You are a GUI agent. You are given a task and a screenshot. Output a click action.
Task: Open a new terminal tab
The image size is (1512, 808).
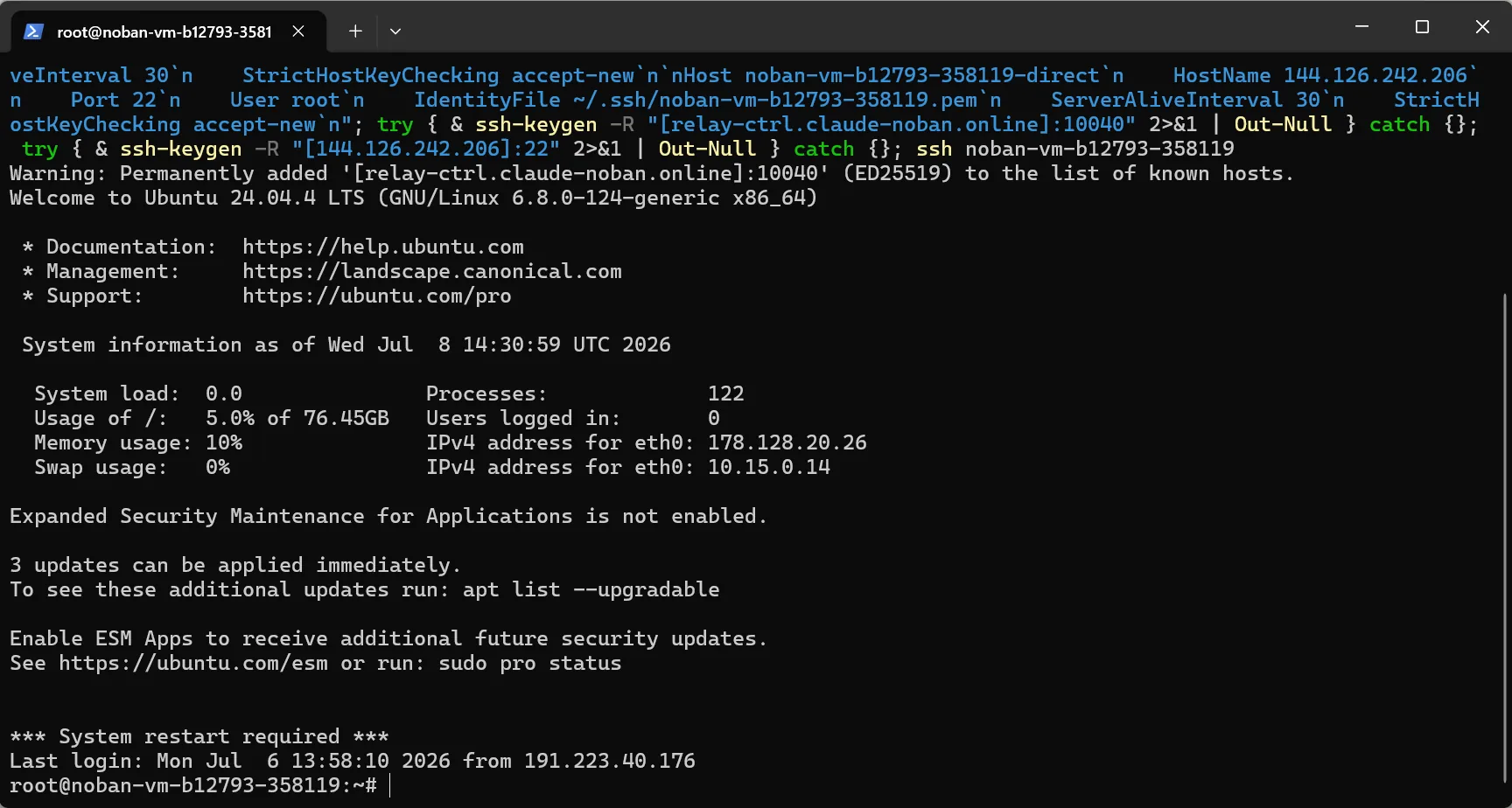(x=355, y=31)
